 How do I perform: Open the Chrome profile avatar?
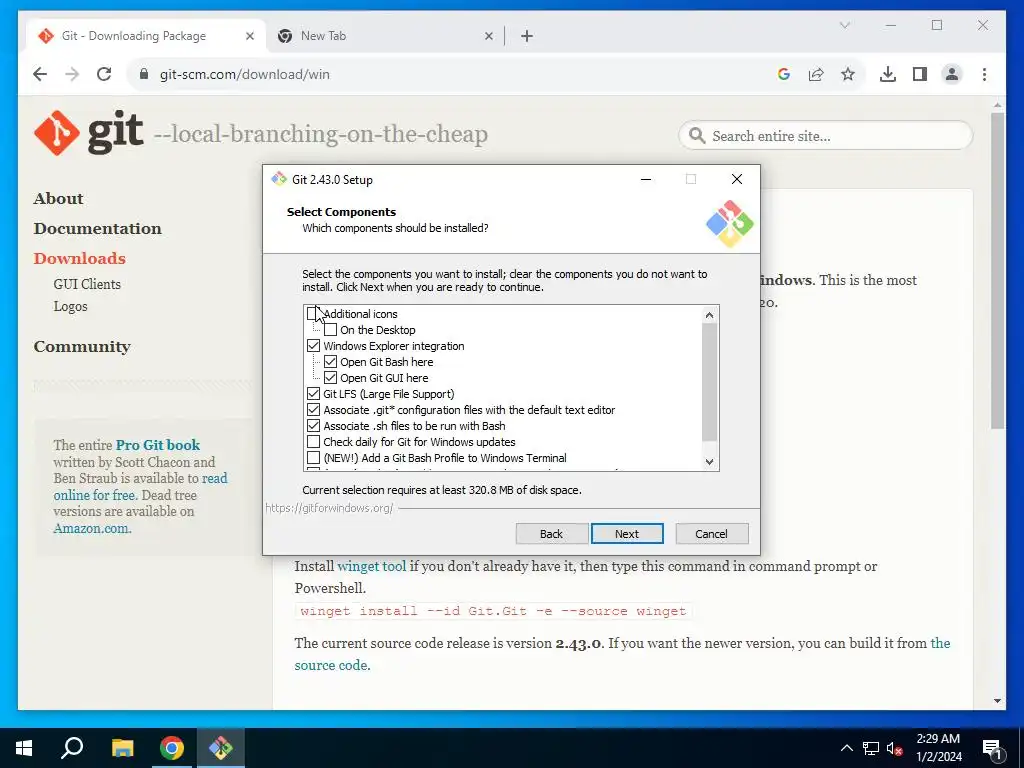point(952,74)
